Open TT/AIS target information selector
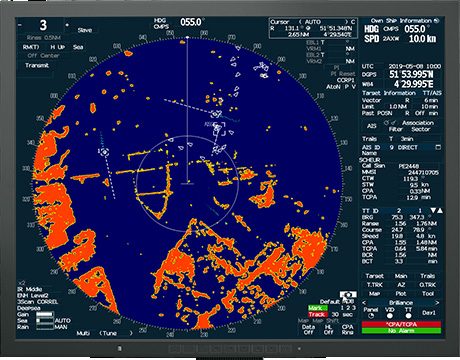Screen dimensions: 460x360 tap(432, 93)
